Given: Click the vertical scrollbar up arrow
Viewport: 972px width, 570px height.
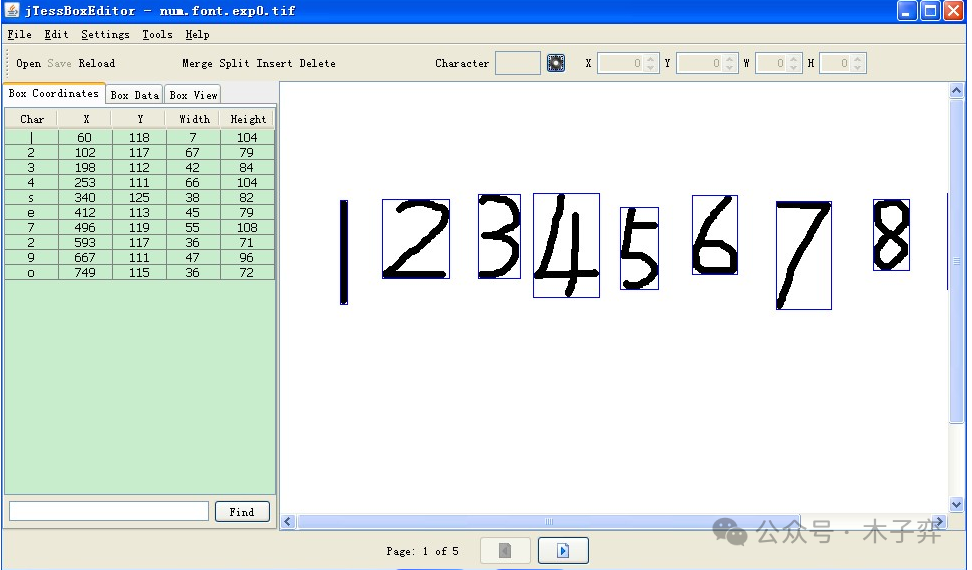Looking at the screenshot, I should (956, 91).
